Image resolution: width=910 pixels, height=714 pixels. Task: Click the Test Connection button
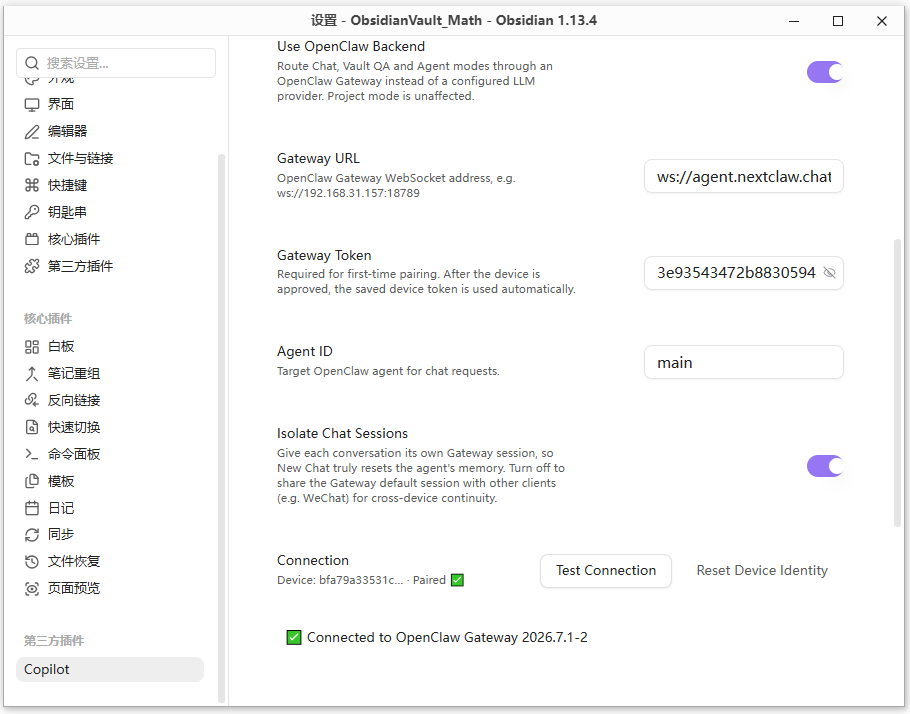(x=606, y=571)
